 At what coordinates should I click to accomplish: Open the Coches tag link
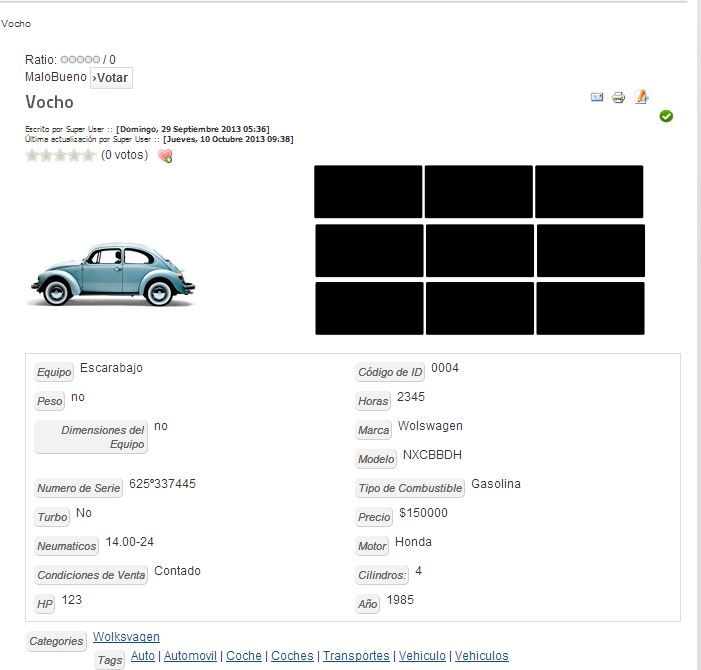292,656
